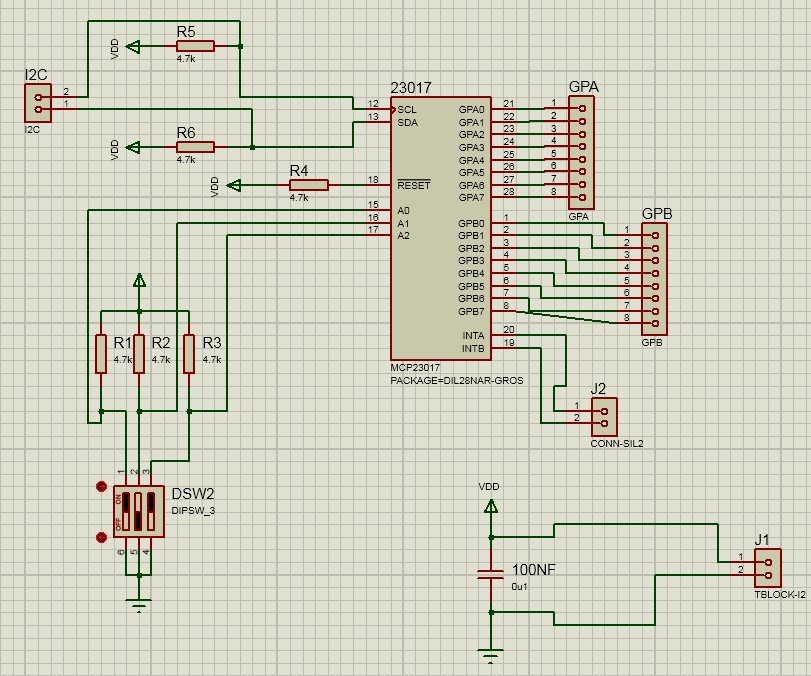Toggle DSW2 switch 3 slider
The width and height of the screenshot is (811, 676).
tap(151, 512)
